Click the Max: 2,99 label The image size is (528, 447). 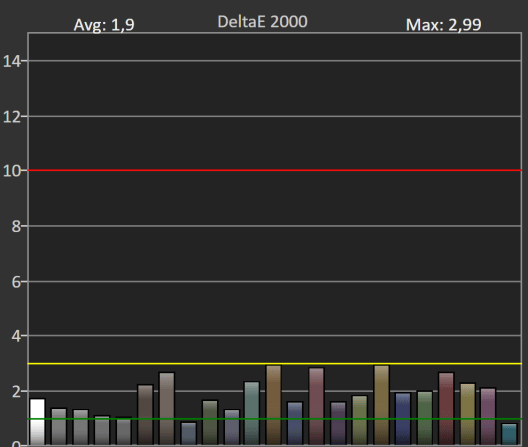click(x=443, y=25)
